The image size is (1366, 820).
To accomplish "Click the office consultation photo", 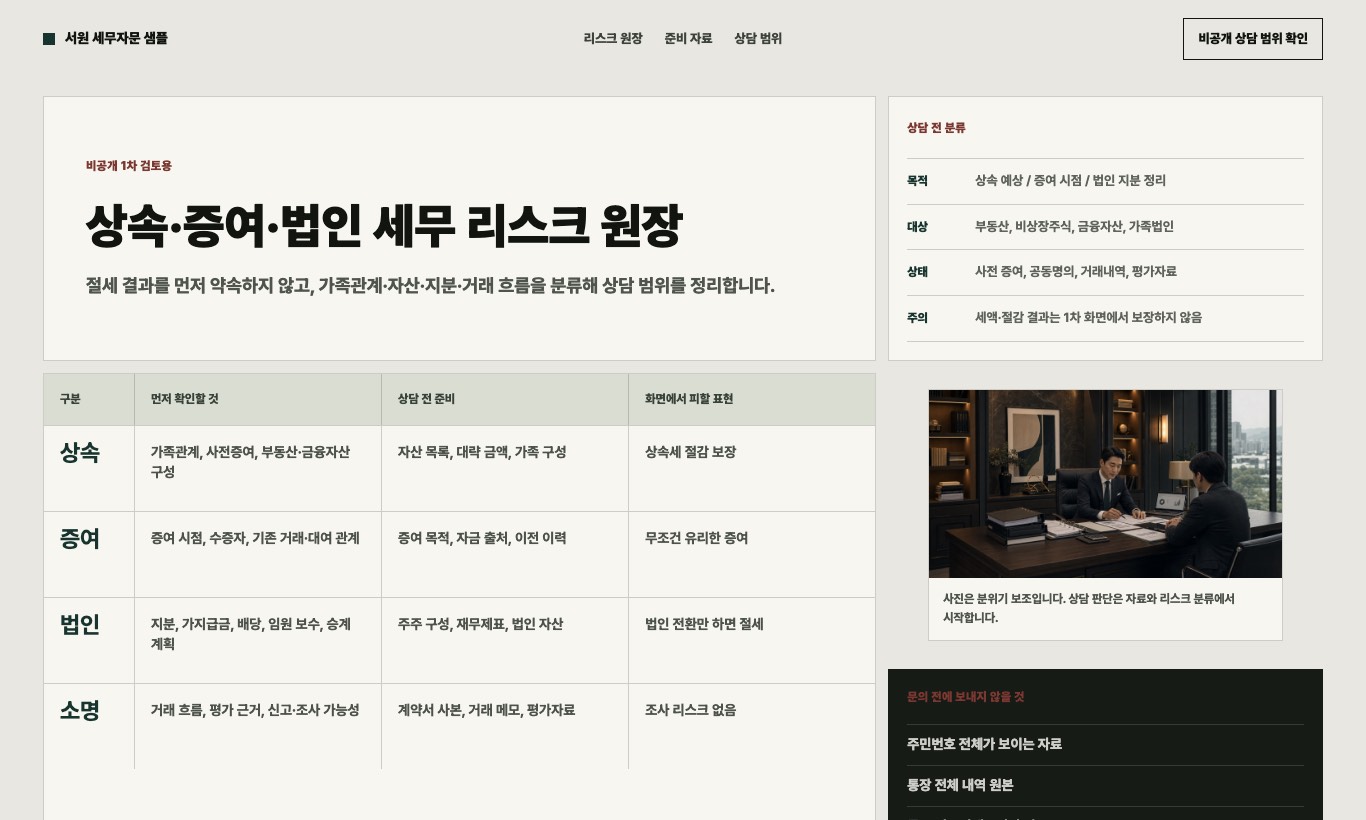I will [x=1105, y=484].
